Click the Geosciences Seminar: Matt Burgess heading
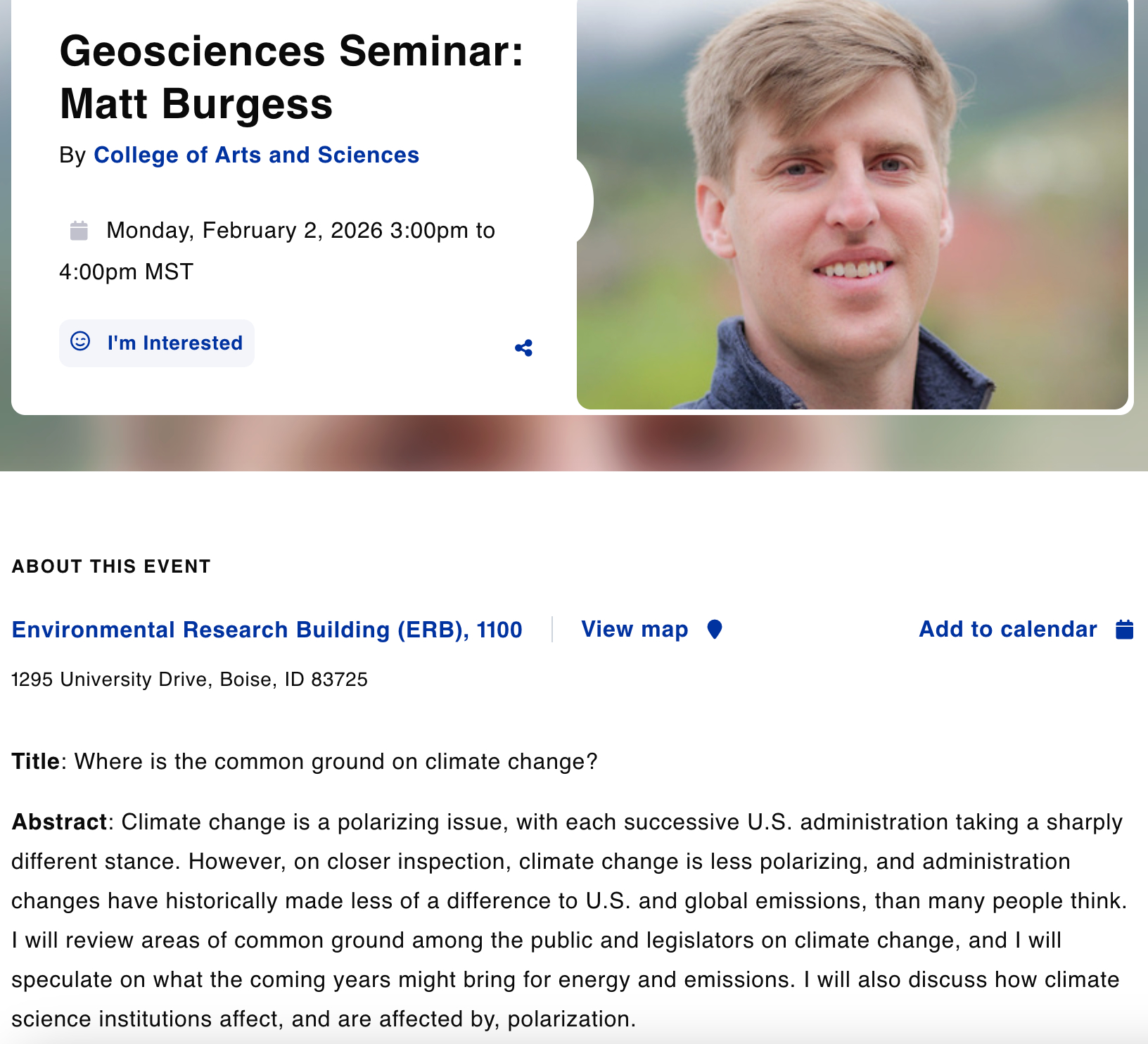This screenshot has width=1148, height=1044. (291, 77)
